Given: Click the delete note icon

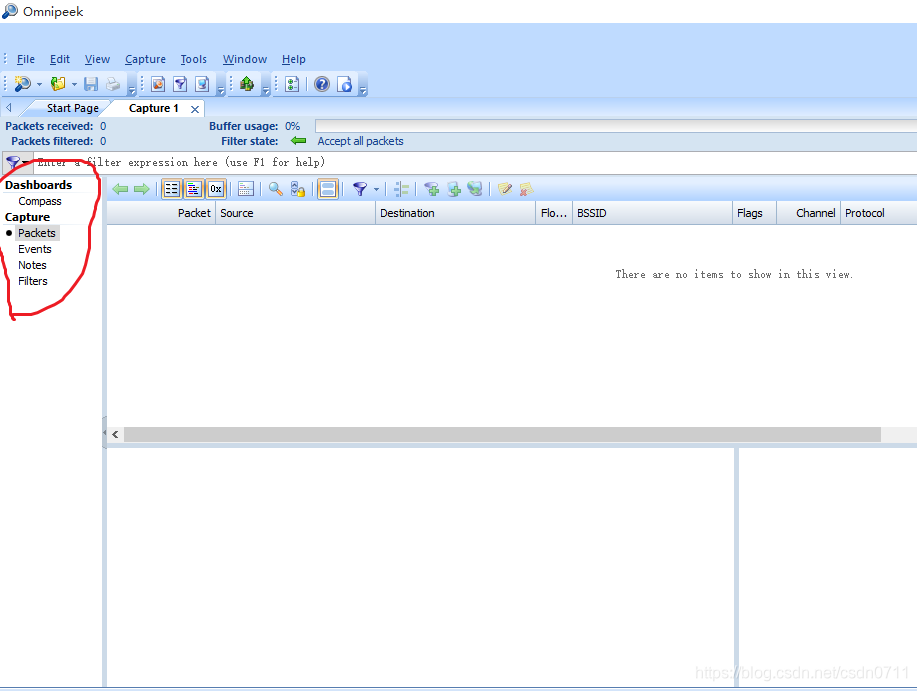Looking at the screenshot, I should 526,189.
